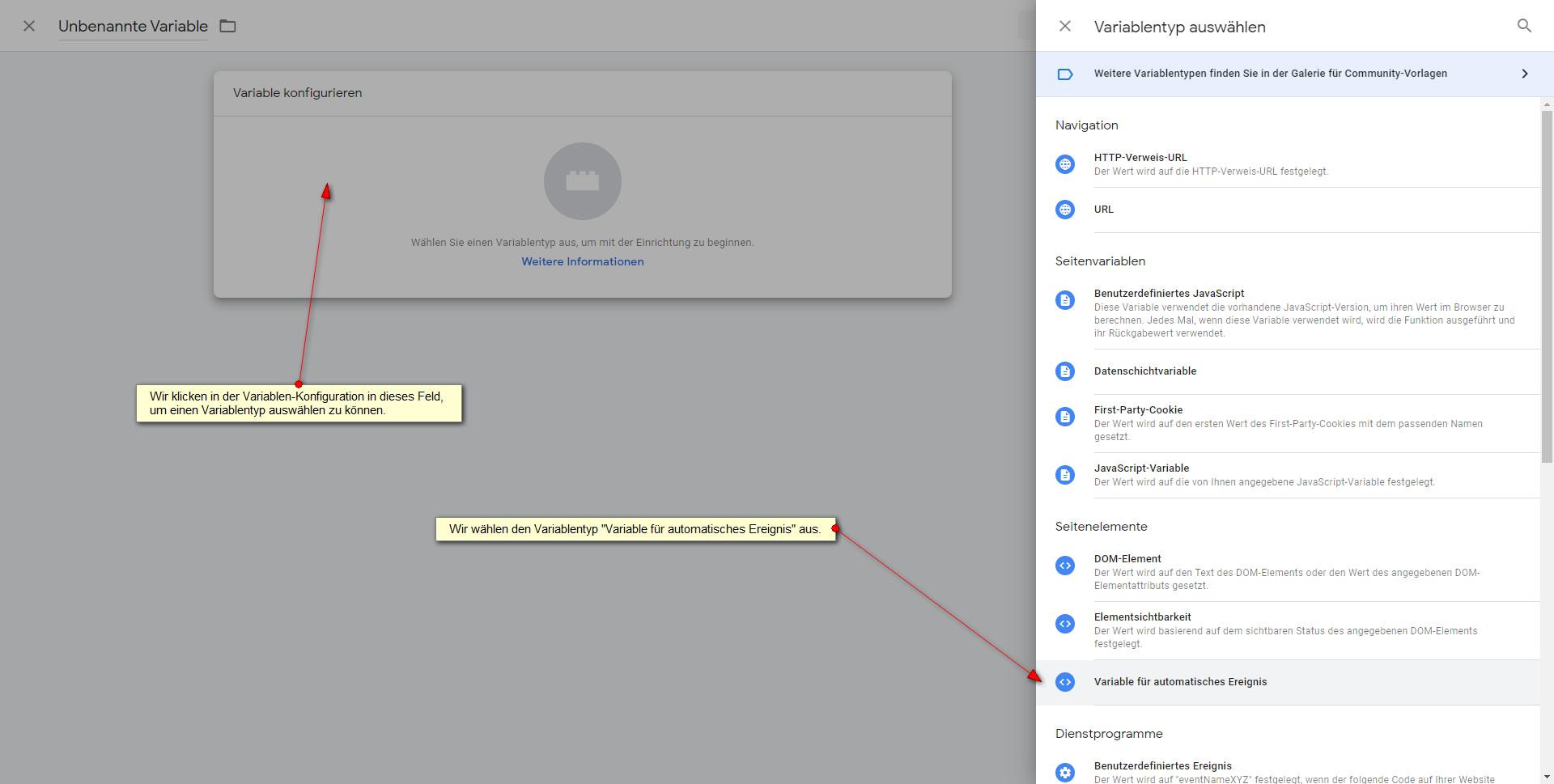Select the JavaScript-Variable type
Viewport: 1554px width, 784px height.
coord(1141,468)
